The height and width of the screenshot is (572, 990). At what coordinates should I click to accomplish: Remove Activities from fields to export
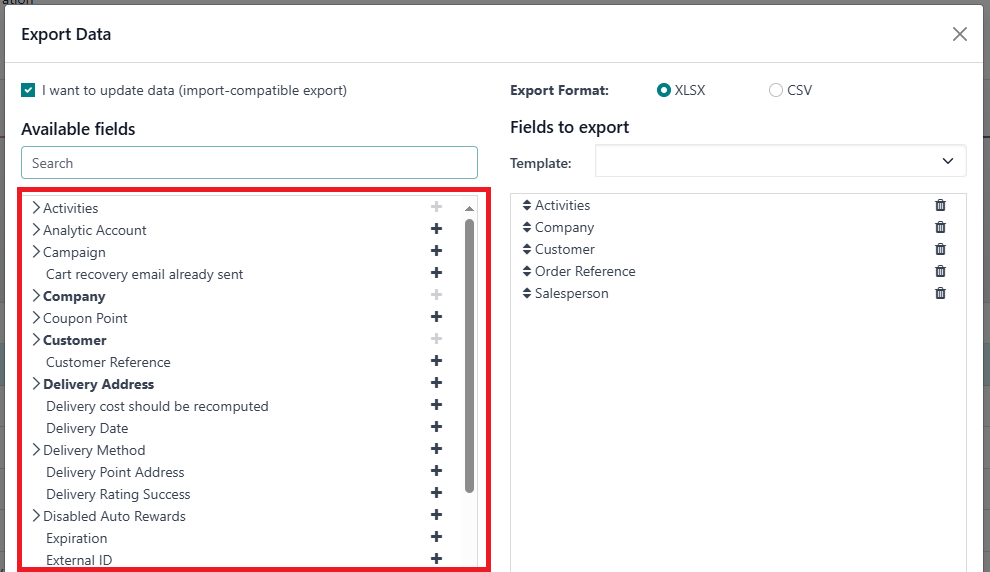point(940,205)
